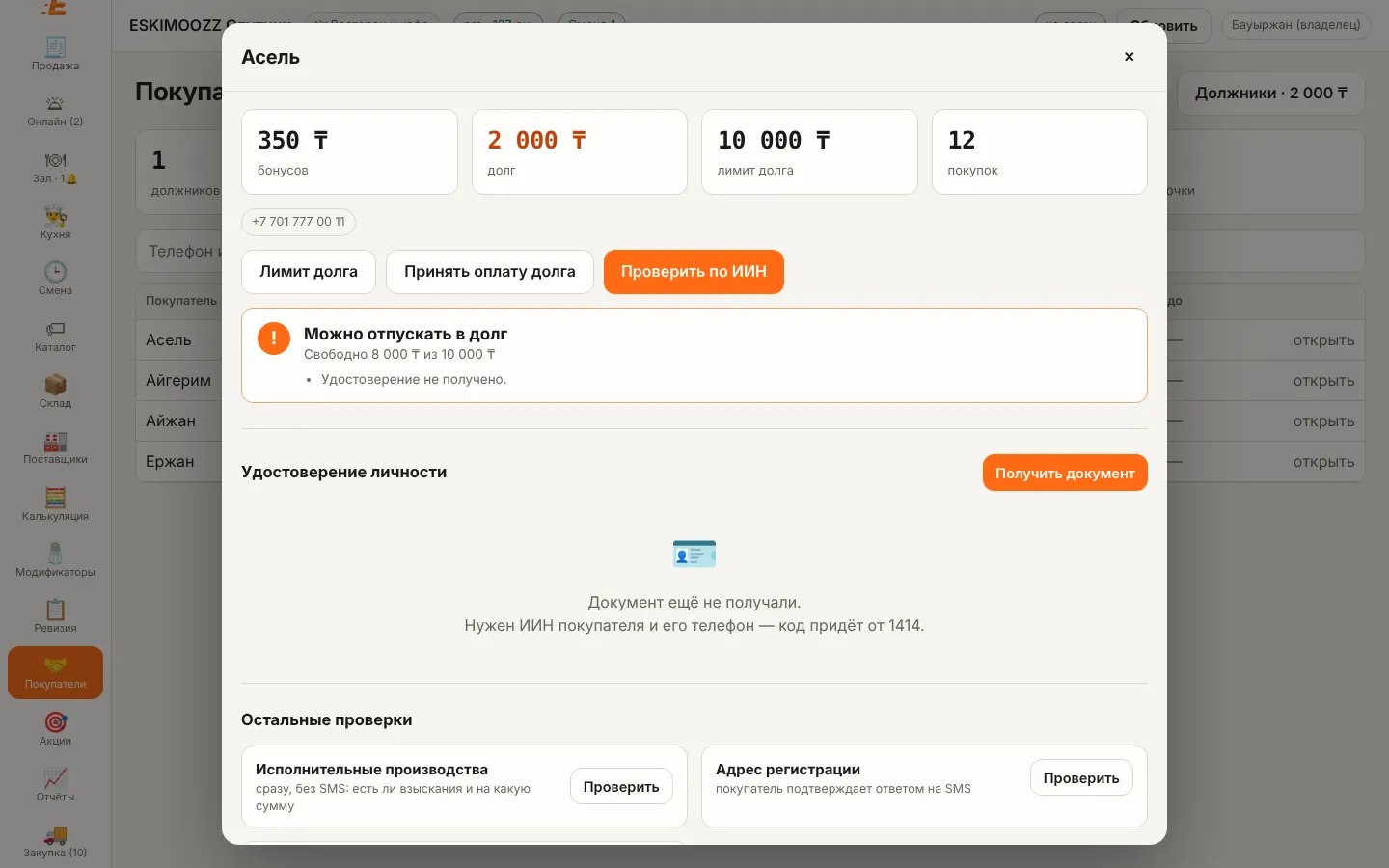Click the Лимит долга button
This screenshot has height=868, width=1389.
tap(309, 272)
